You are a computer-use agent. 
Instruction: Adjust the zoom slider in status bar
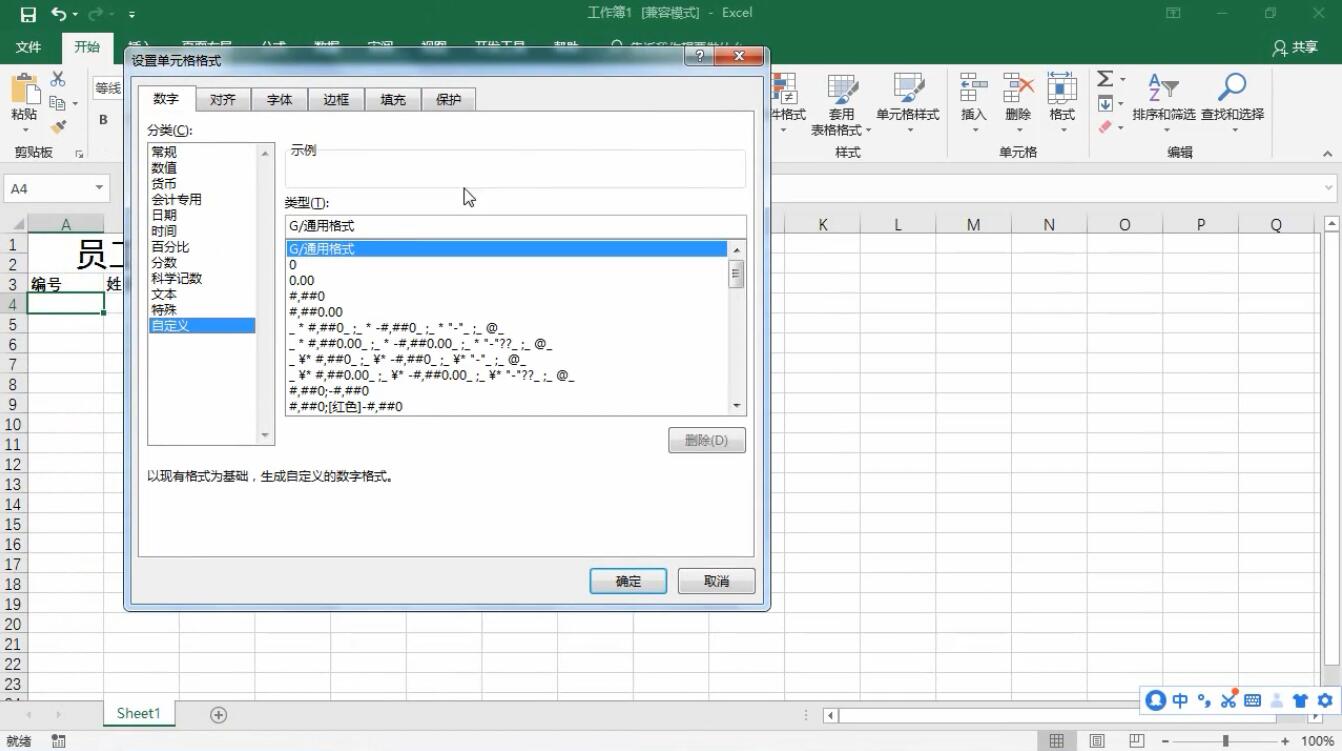[1226, 741]
